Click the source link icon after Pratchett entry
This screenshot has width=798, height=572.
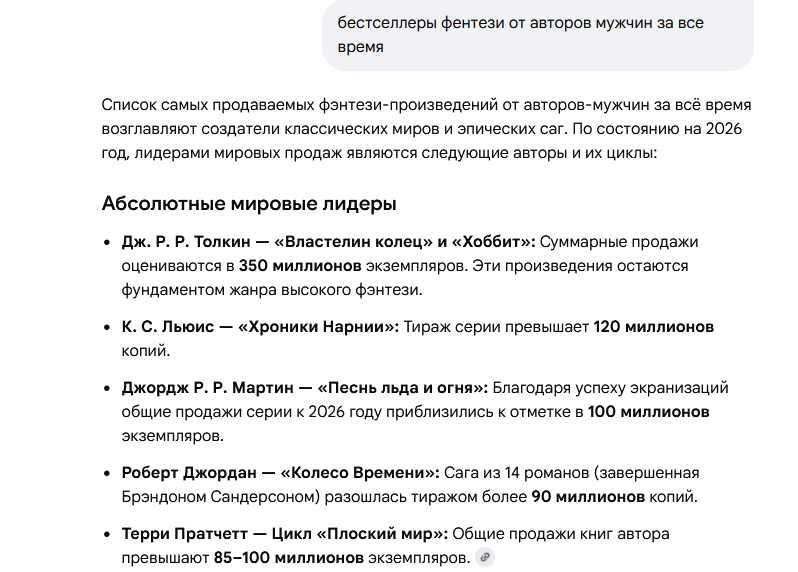pos(486,557)
